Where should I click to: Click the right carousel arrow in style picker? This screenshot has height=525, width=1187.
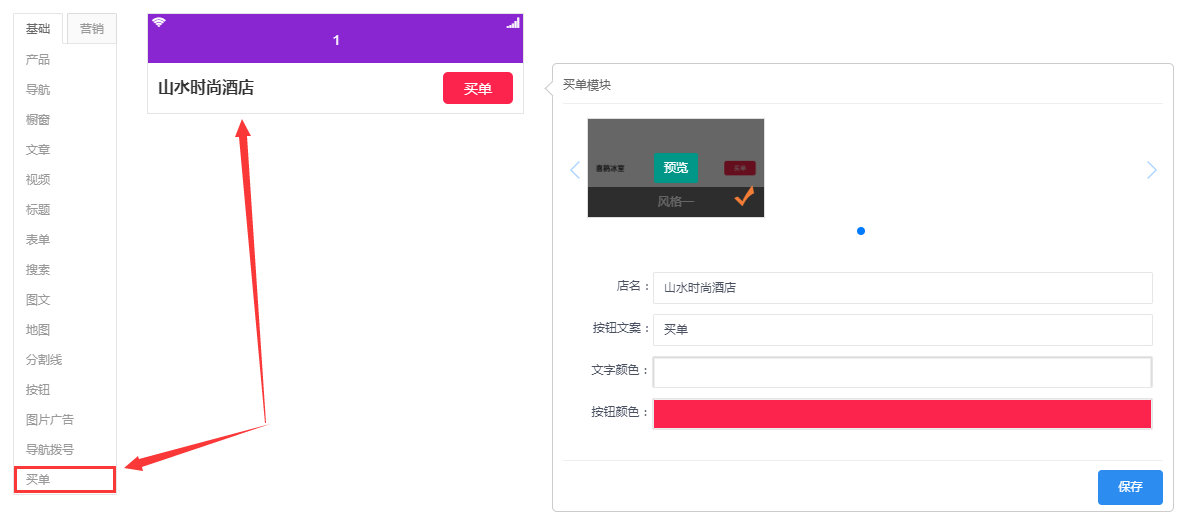(1151, 170)
